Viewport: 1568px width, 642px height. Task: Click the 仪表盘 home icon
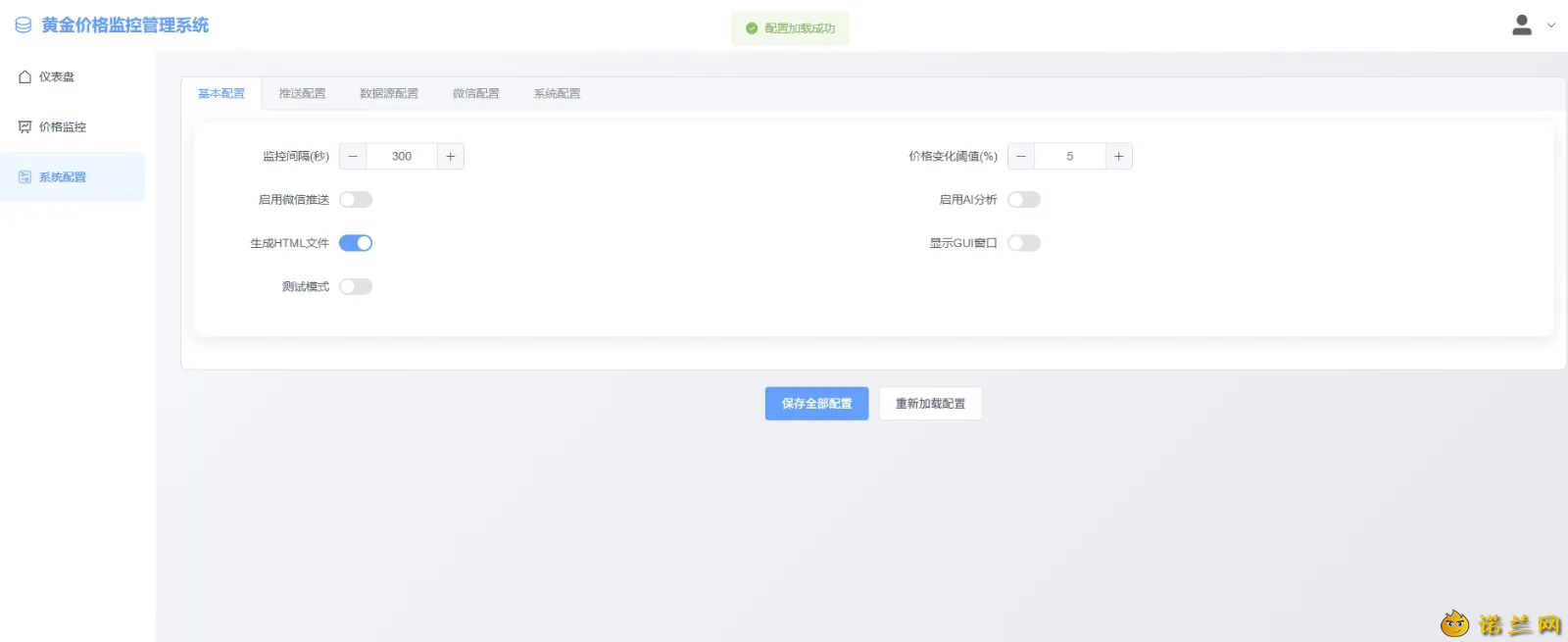(x=25, y=76)
